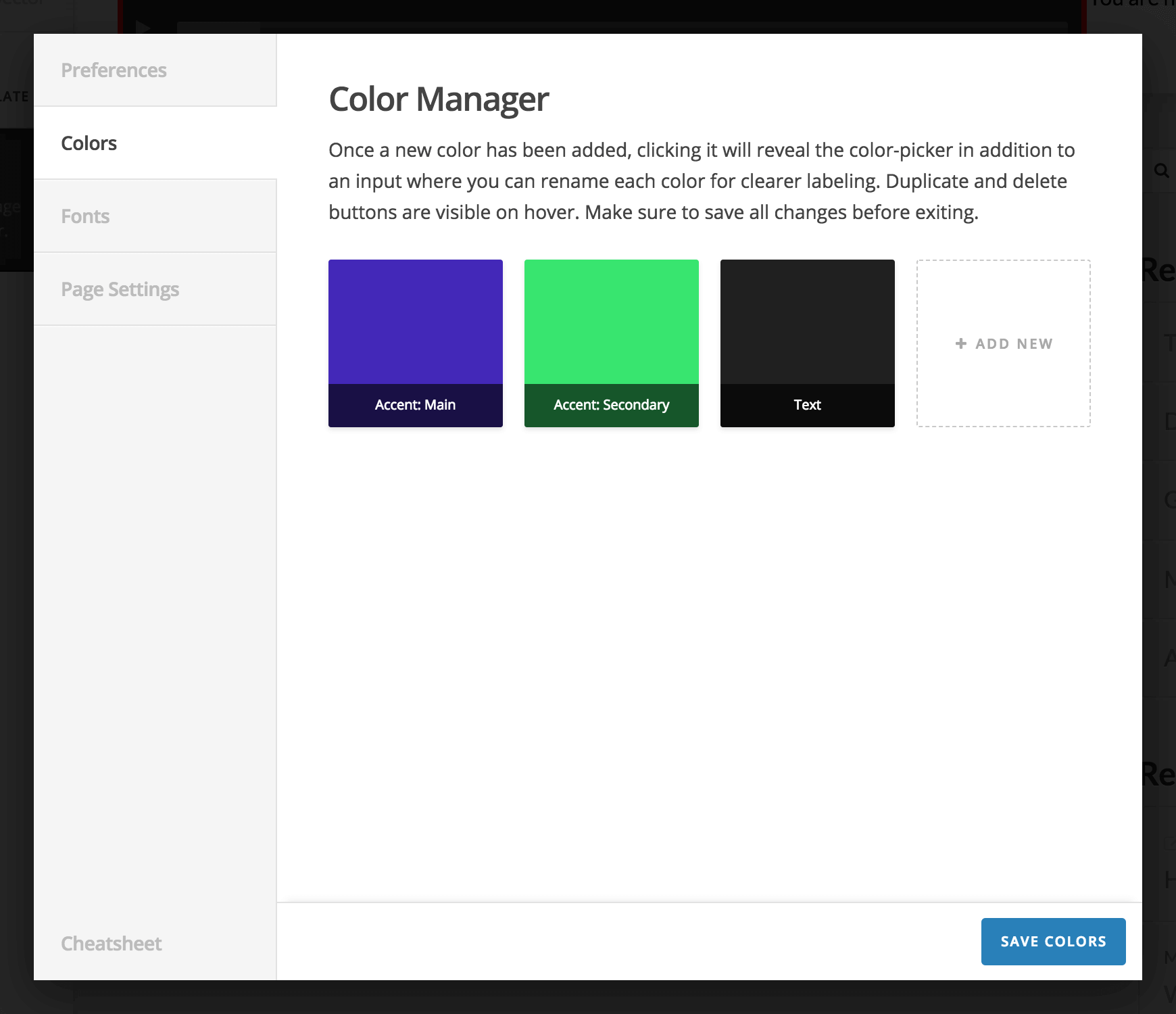The width and height of the screenshot is (1176, 1014).
Task: Click the plus icon beside Add New
Action: click(x=960, y=343)
